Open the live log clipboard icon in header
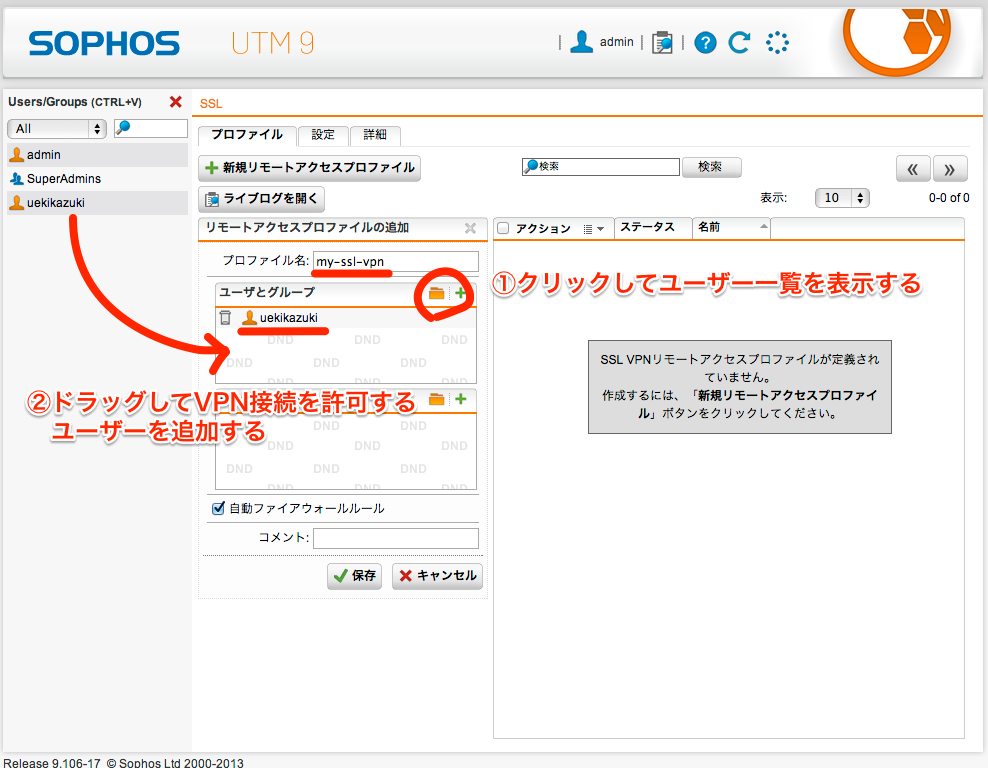 point(662,42)
